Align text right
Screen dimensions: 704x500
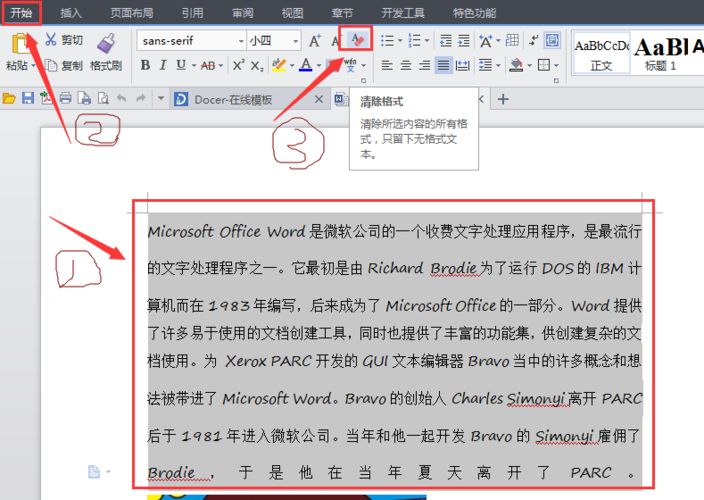(425, 66)
